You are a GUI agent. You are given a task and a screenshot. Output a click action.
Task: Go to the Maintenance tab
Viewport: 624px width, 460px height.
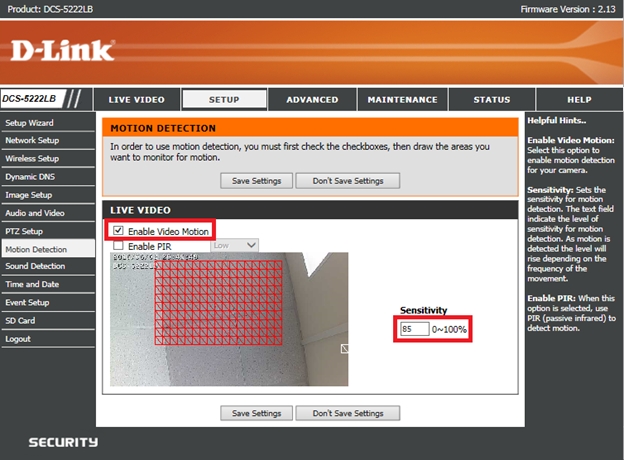pyautogui.click(x=402, y=100)
